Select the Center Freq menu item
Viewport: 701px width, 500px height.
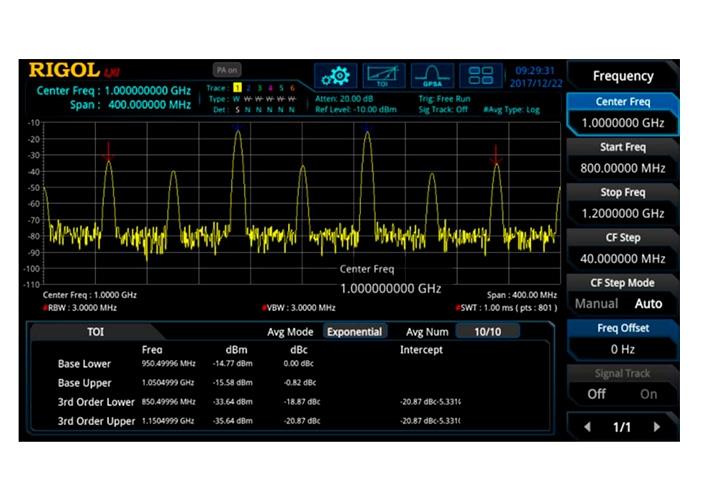point(622,112)
